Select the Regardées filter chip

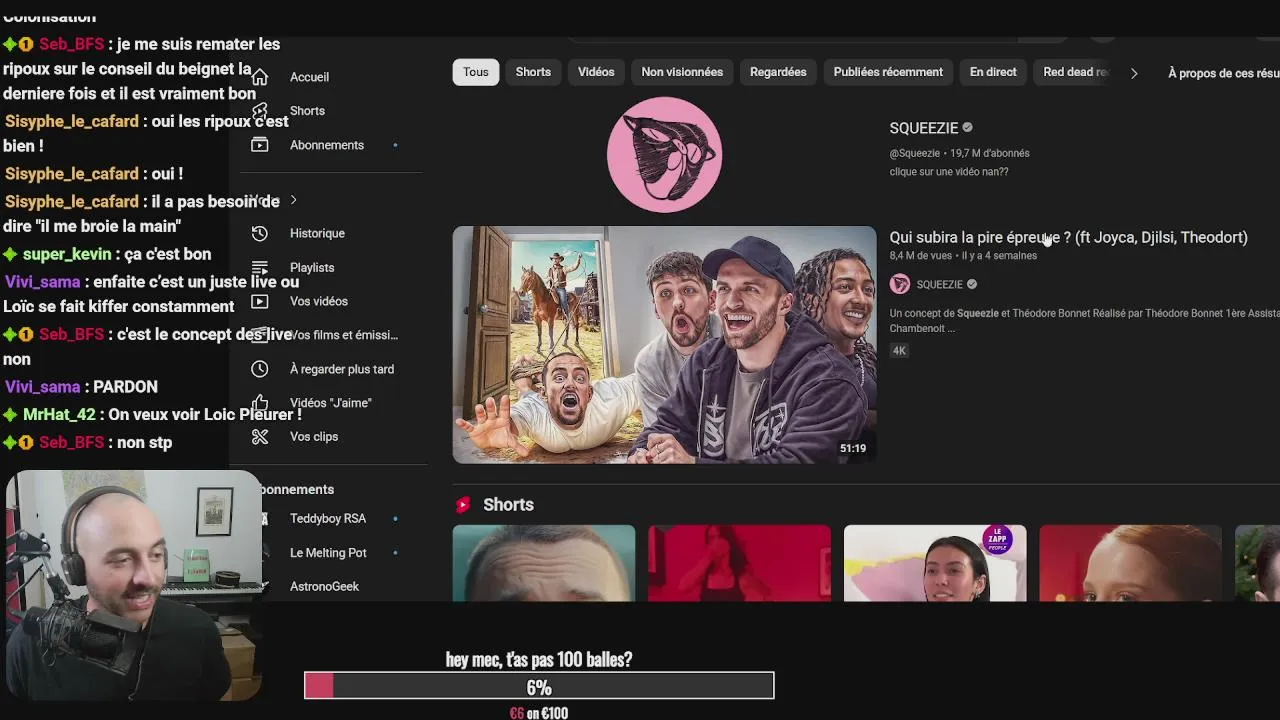click(x=778, y=72)
